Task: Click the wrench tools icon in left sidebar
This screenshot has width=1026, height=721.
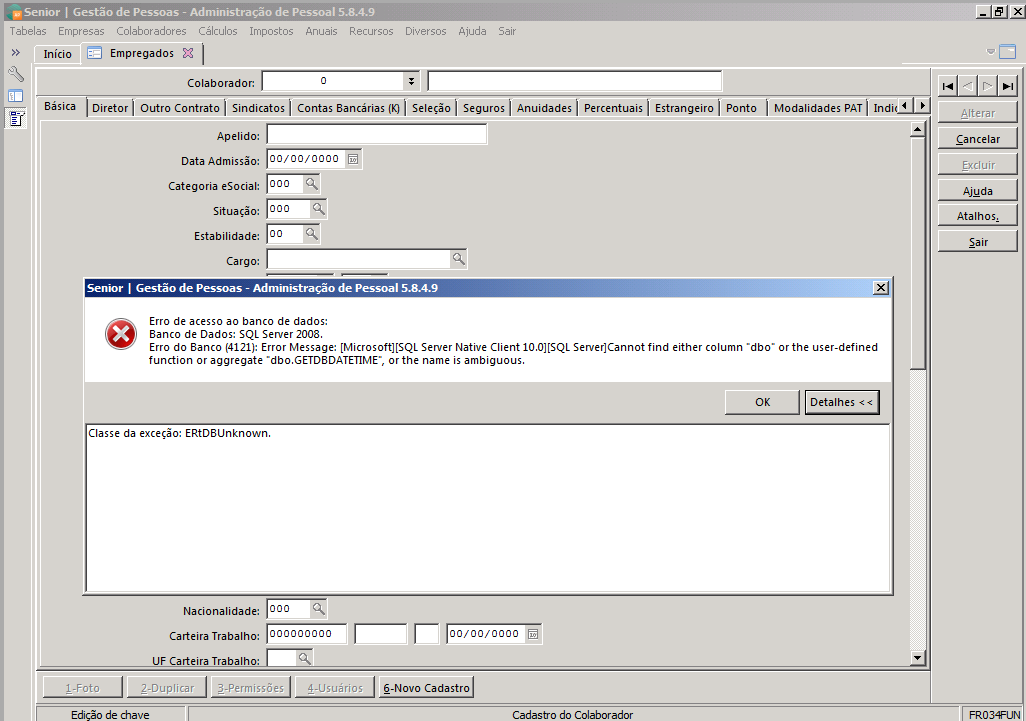Action: tap(16, 75)
